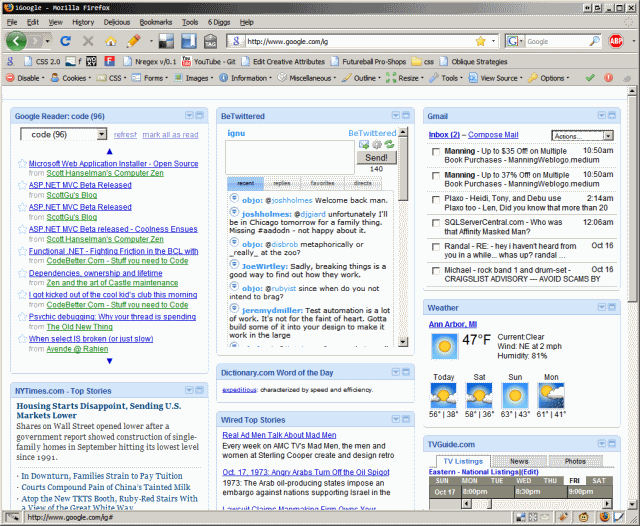This screenshot has width=640, height=526.
Task: Click the red error indicator icon
Action: click(x=609, y=78)
